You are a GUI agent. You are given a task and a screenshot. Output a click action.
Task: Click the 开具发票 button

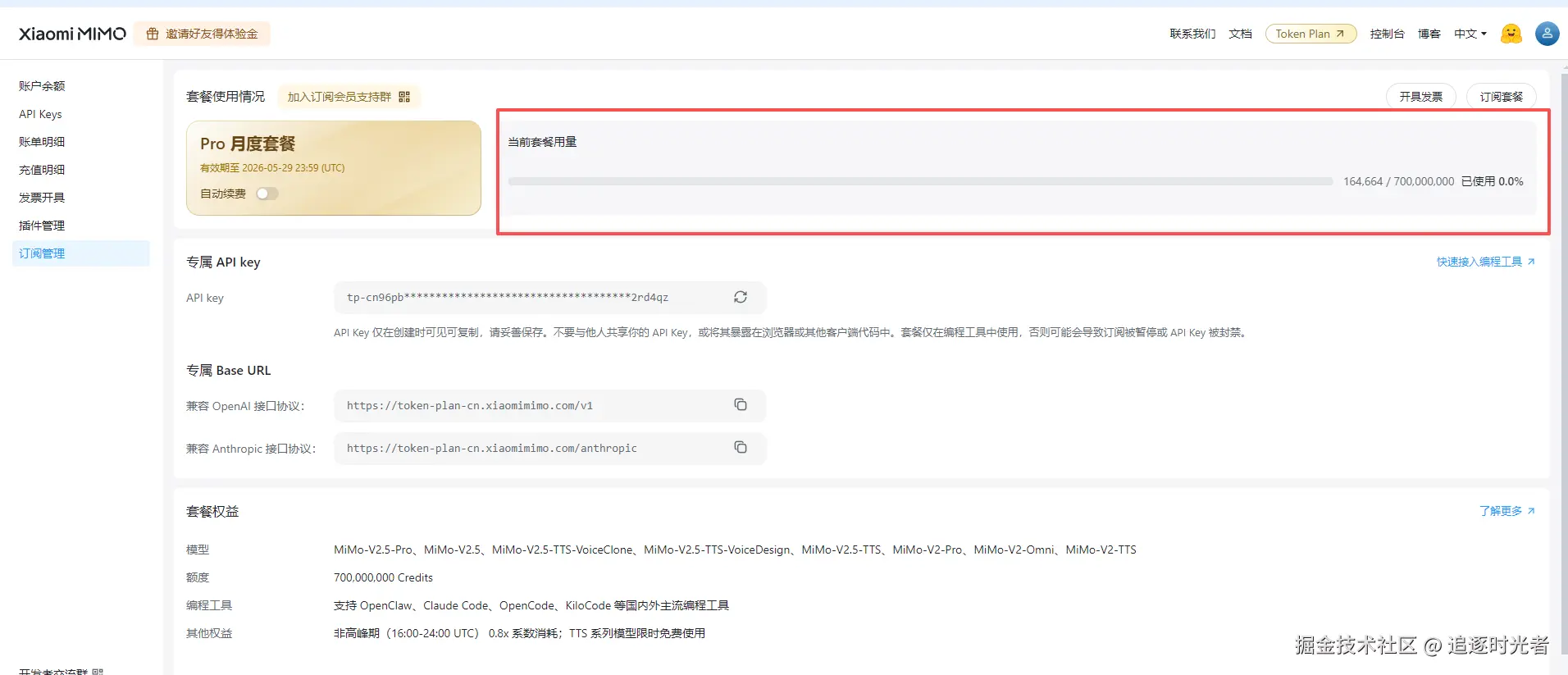point(1420,97)
